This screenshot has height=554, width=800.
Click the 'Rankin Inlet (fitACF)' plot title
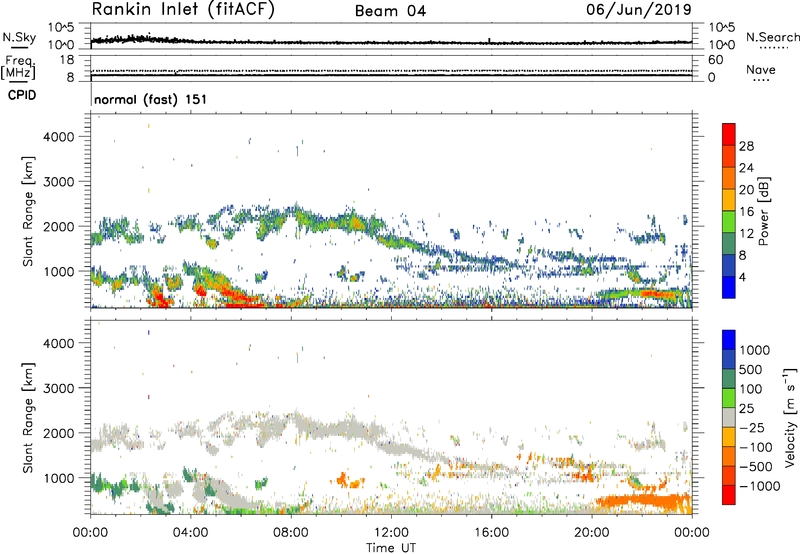(x=183, y=10)
